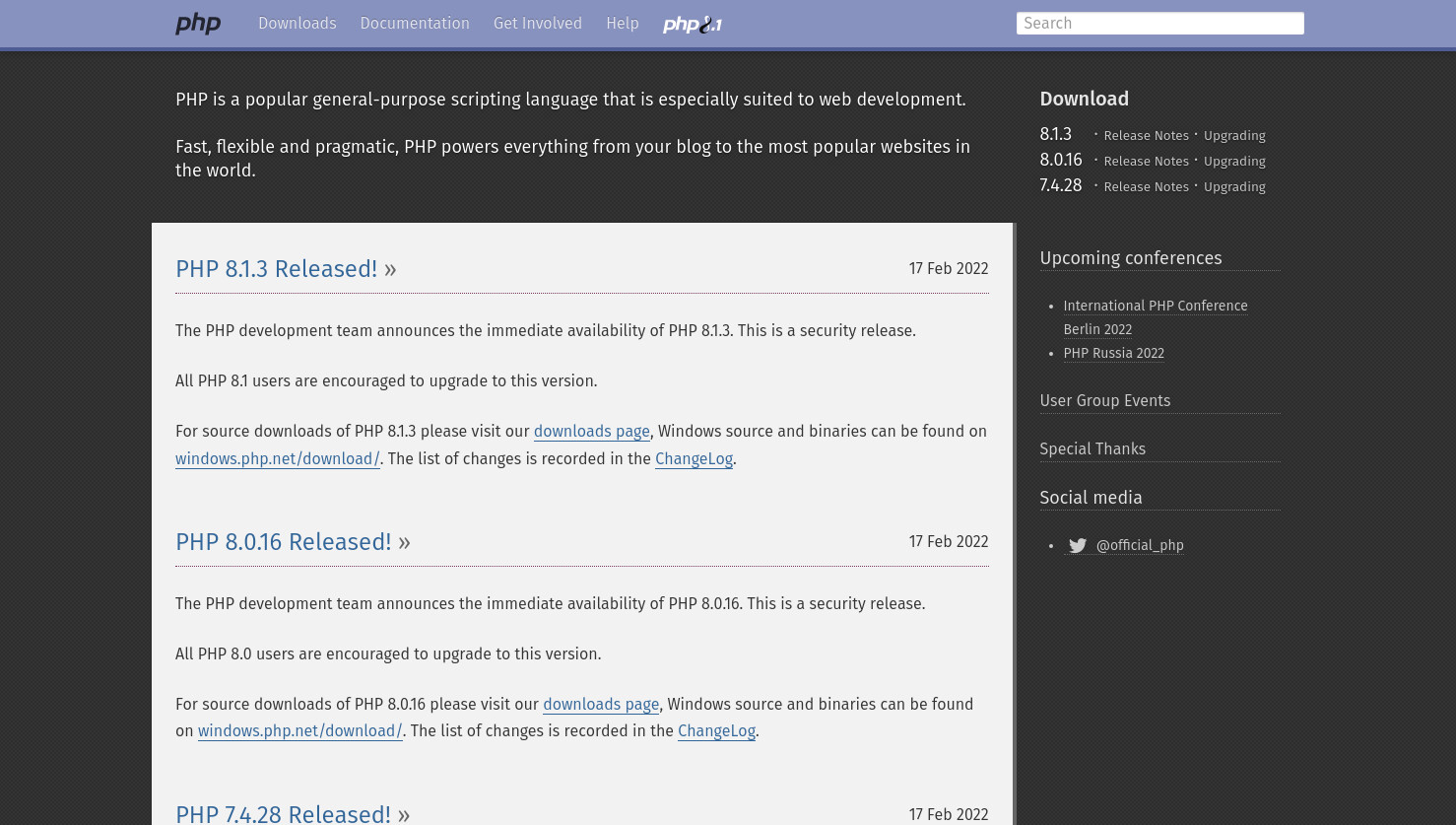Click the Twitter bird icon
Image resolution: width=1456 pixels, height=825 pixels.
[x=1078, y=546]
